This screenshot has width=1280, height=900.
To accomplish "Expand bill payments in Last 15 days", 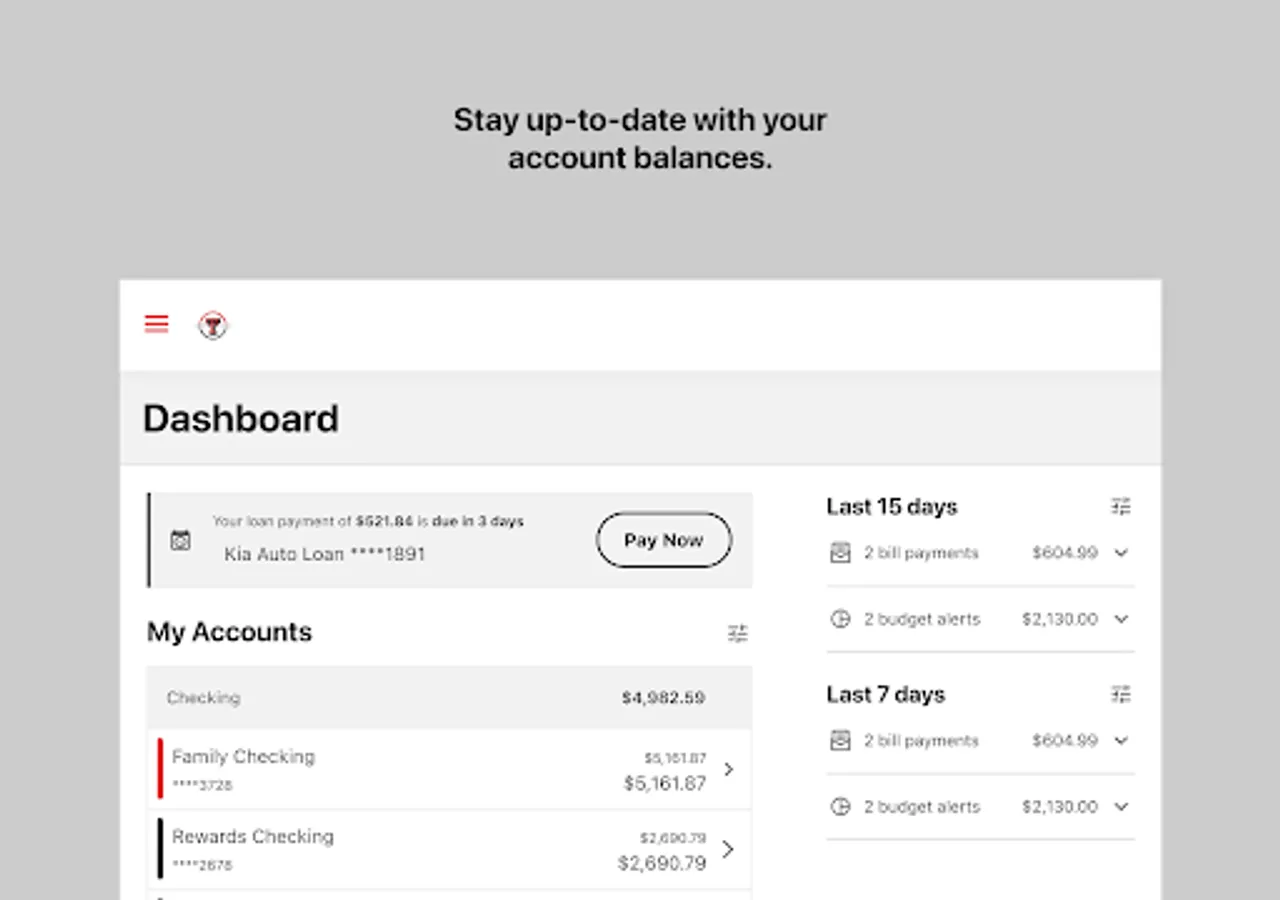I will (x=1121, y=553).
